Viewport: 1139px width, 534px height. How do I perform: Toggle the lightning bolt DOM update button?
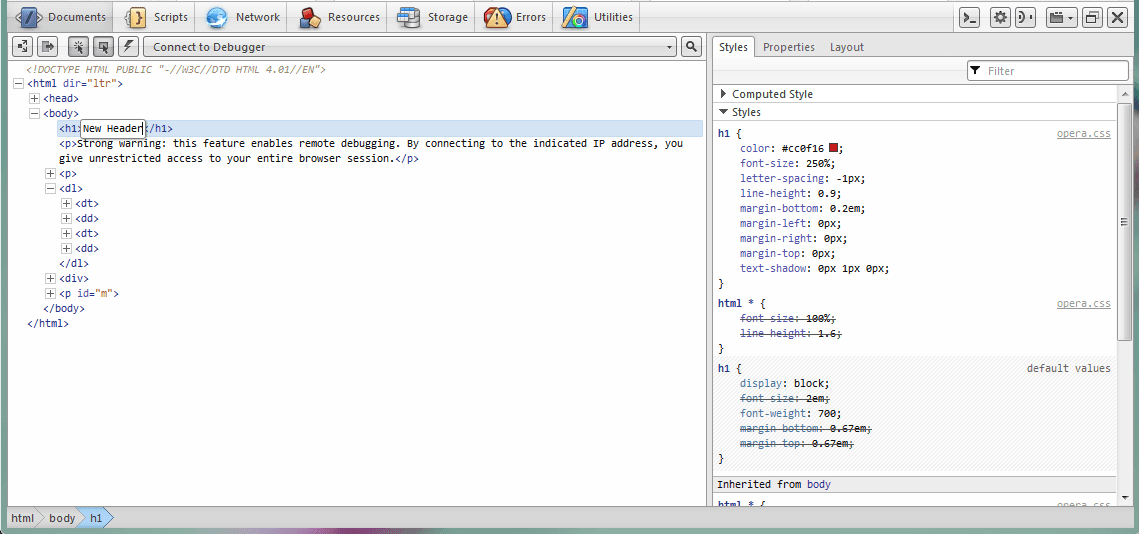coord(128,47)
